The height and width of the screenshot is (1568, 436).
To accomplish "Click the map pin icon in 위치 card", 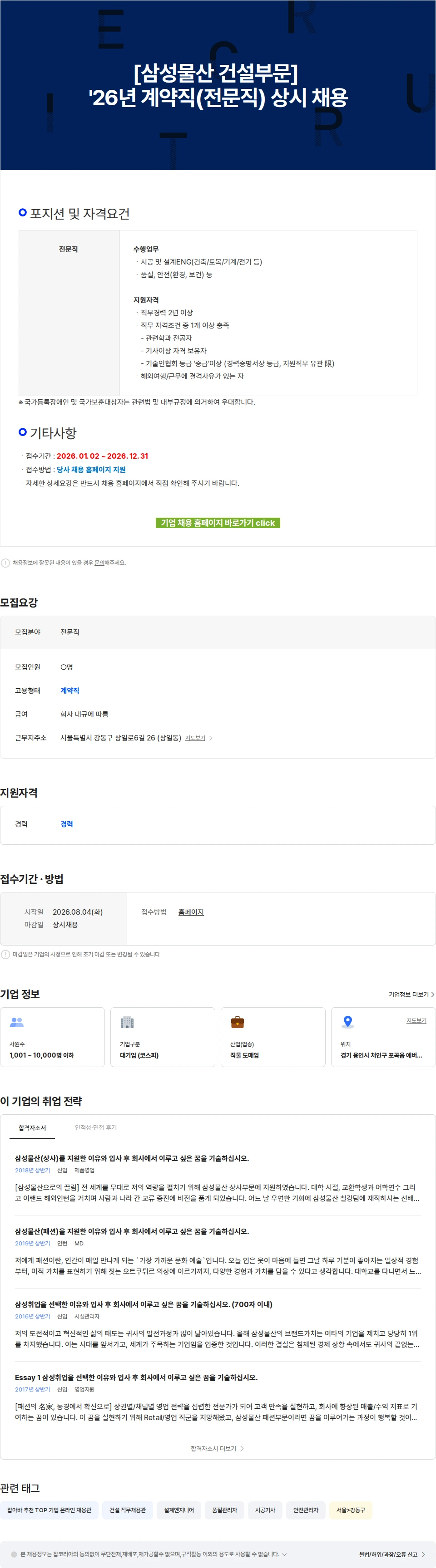I will tap(348, 1022).
